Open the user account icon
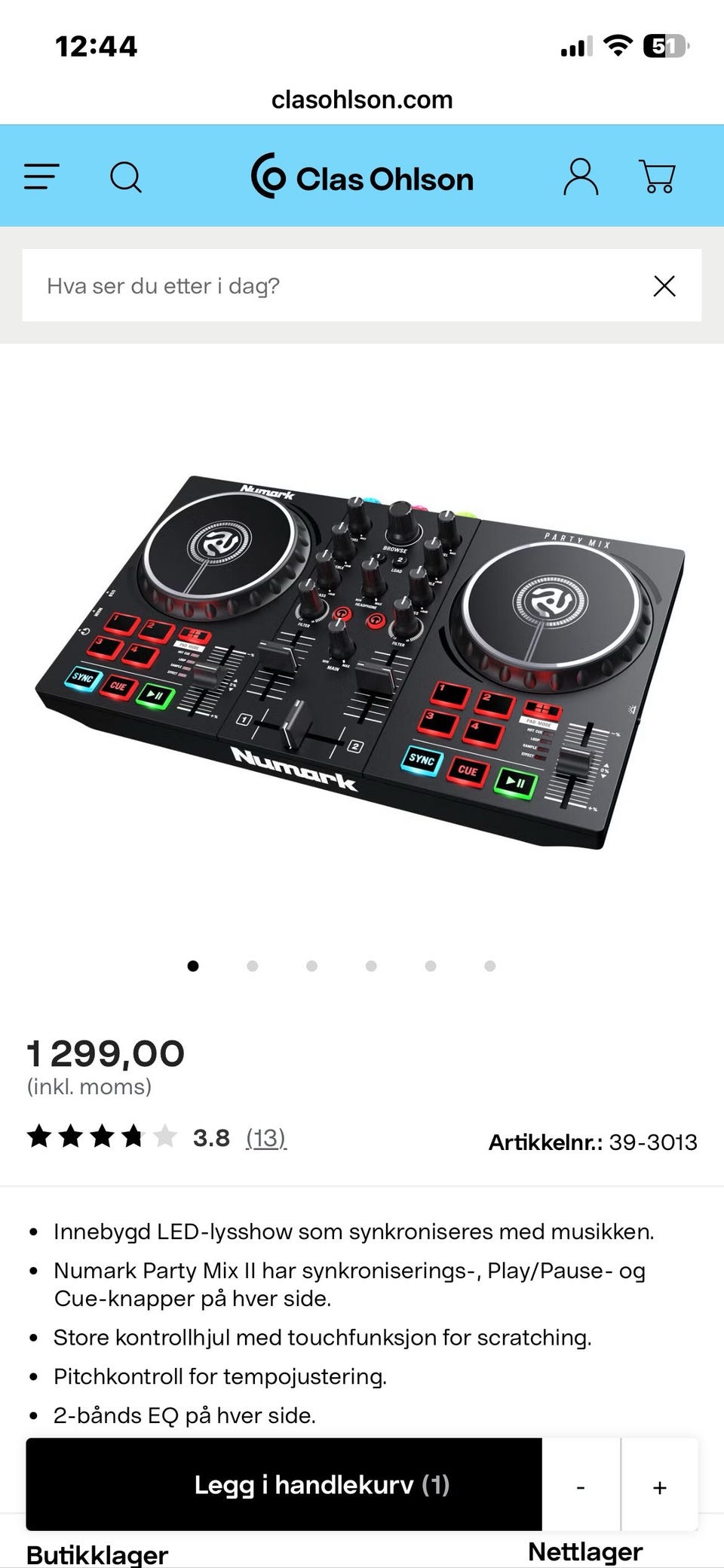This screenshot has height=1568, width=724. click(581, 177)
